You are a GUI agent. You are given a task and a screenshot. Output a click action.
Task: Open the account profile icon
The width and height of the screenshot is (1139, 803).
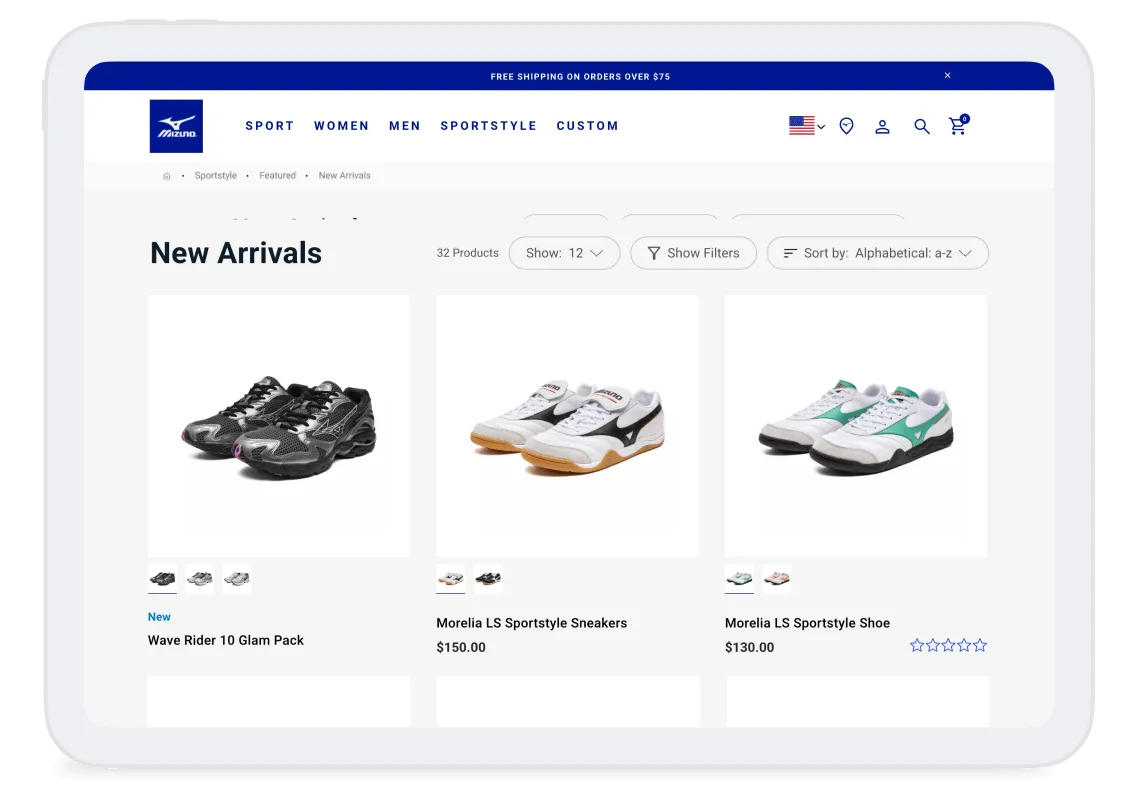point(882,126)
